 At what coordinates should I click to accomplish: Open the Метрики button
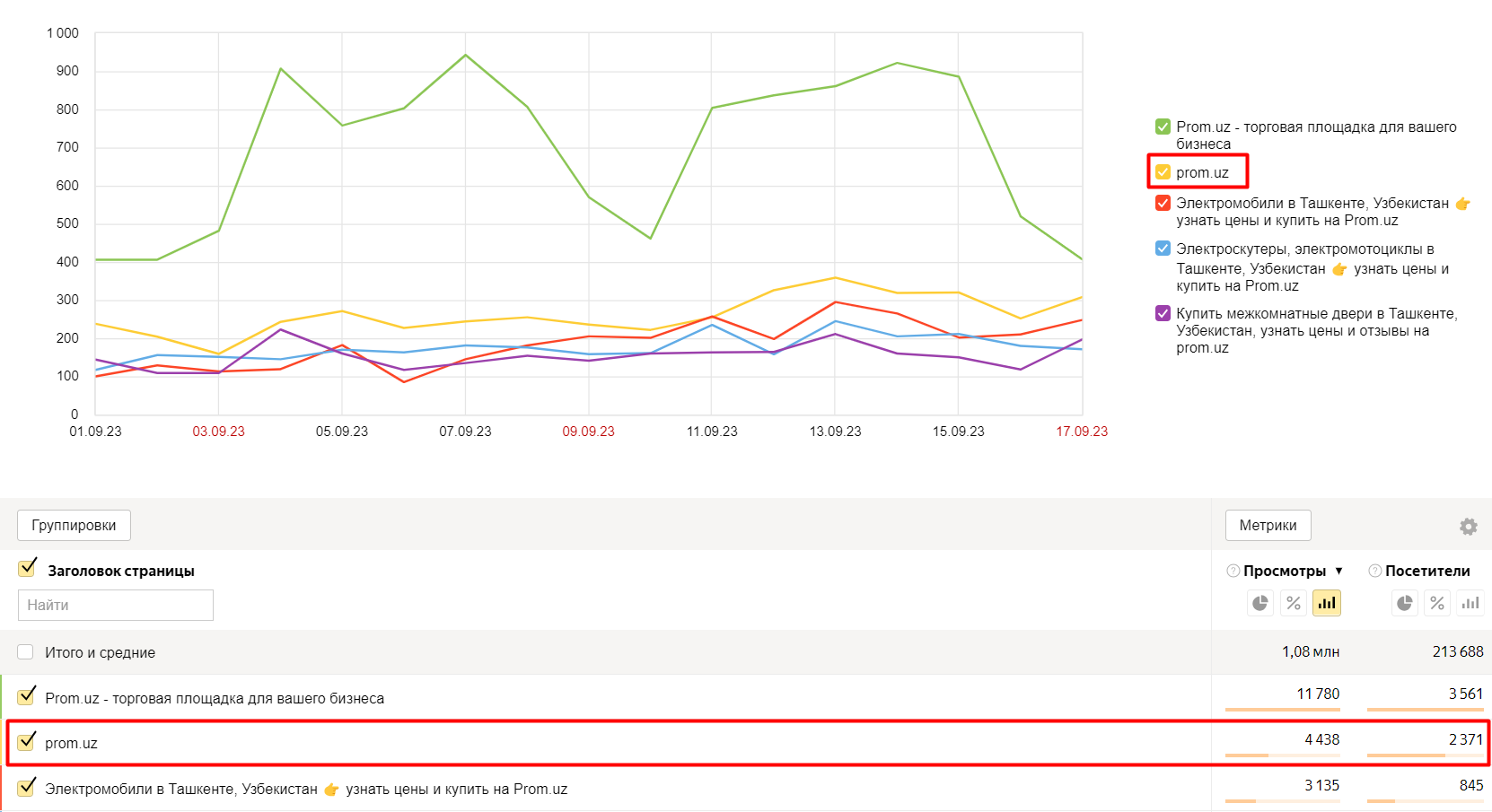pyautogui.click(x=1268, y=526)
